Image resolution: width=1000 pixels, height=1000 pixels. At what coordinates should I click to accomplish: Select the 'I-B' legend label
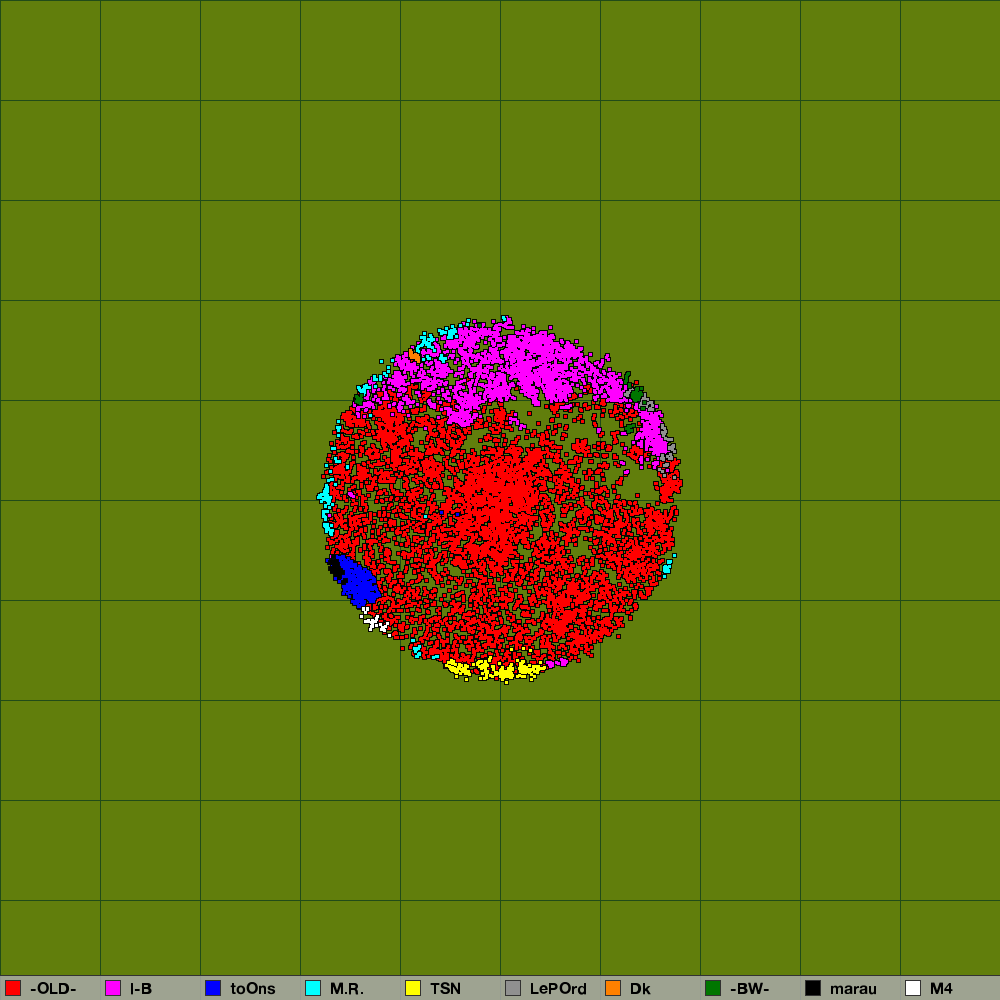click(141, 989)
